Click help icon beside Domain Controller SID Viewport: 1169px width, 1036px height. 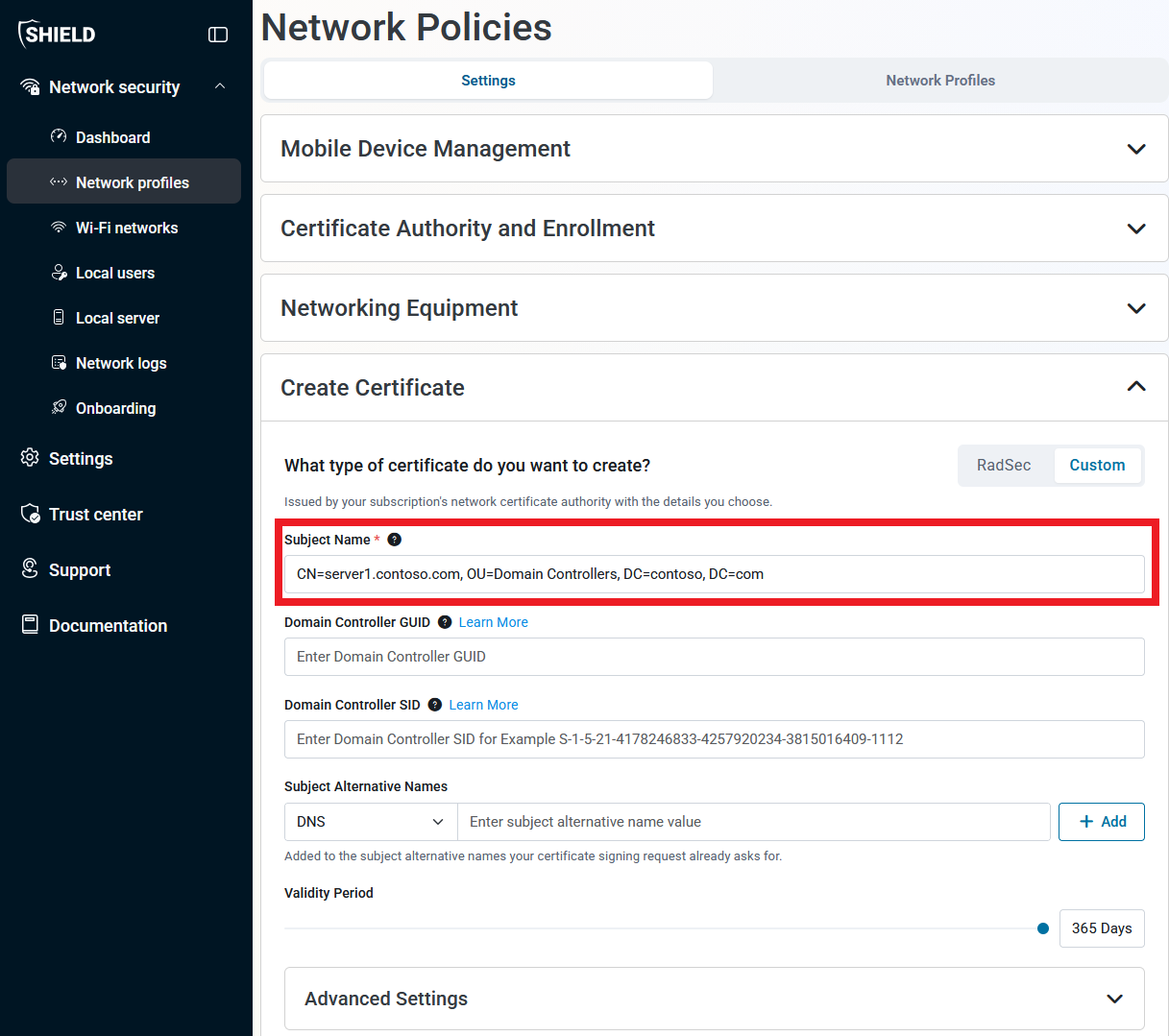click(x=435, y=705)
